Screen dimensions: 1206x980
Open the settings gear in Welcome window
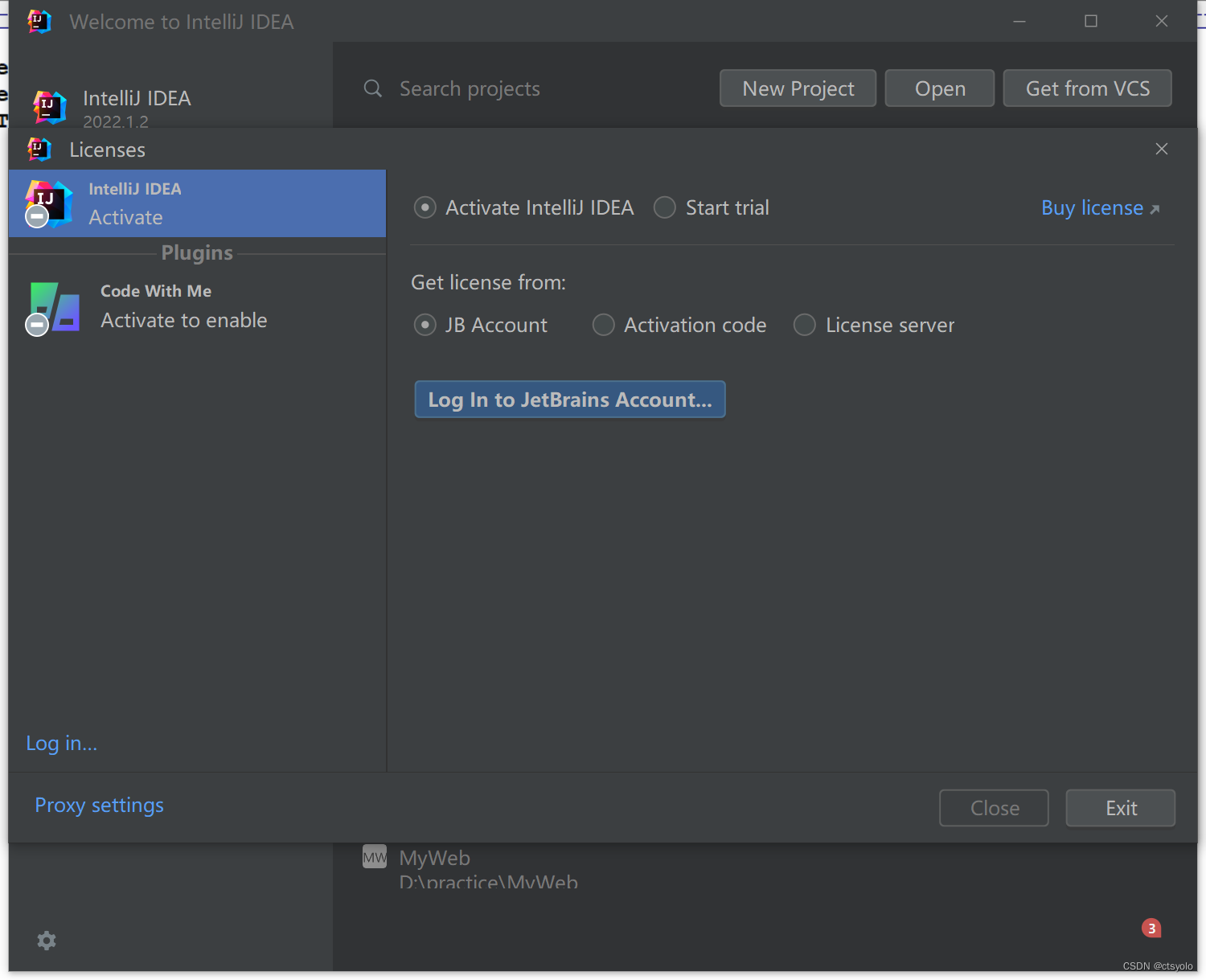click(x=47, y=940)
